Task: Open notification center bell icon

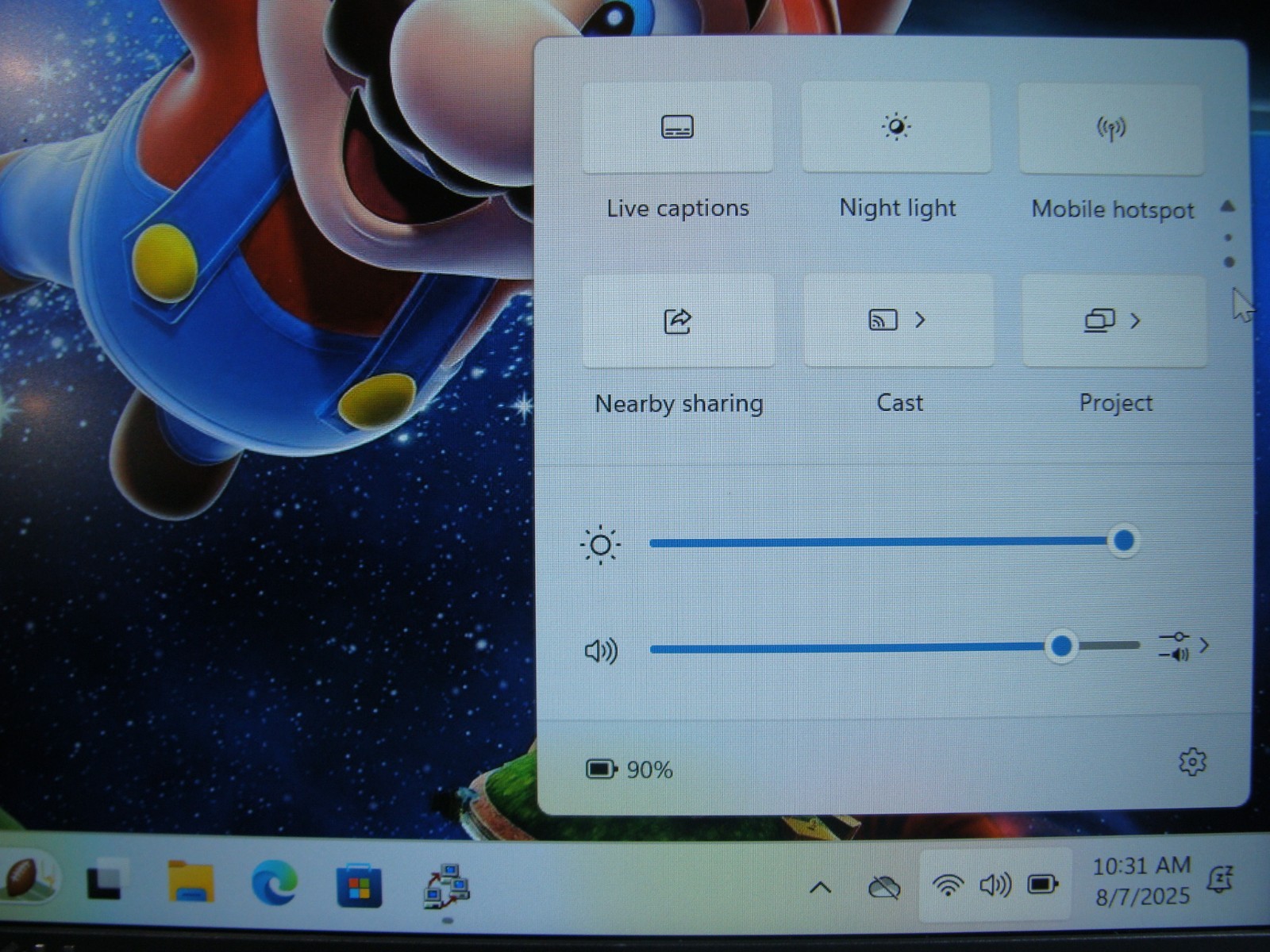Action: pos(1220,879)
